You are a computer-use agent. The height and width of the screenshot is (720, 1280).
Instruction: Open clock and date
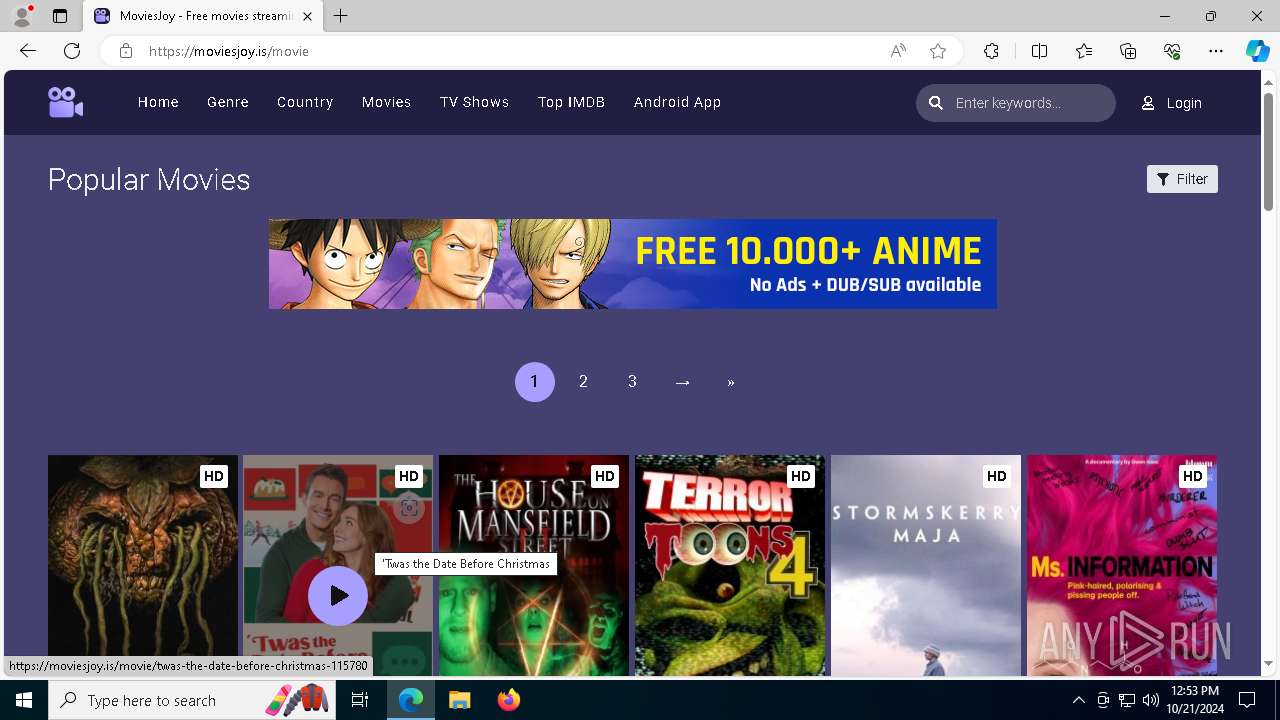[1194, 700]
